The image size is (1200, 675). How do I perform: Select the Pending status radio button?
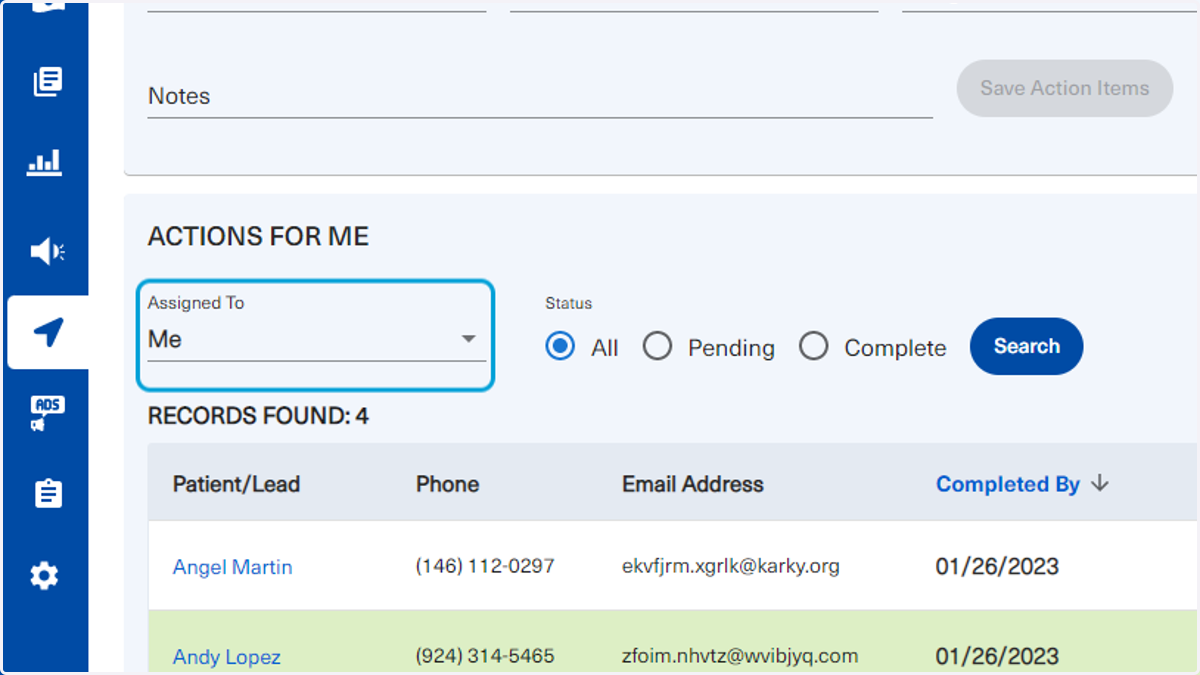coord(657,347)
